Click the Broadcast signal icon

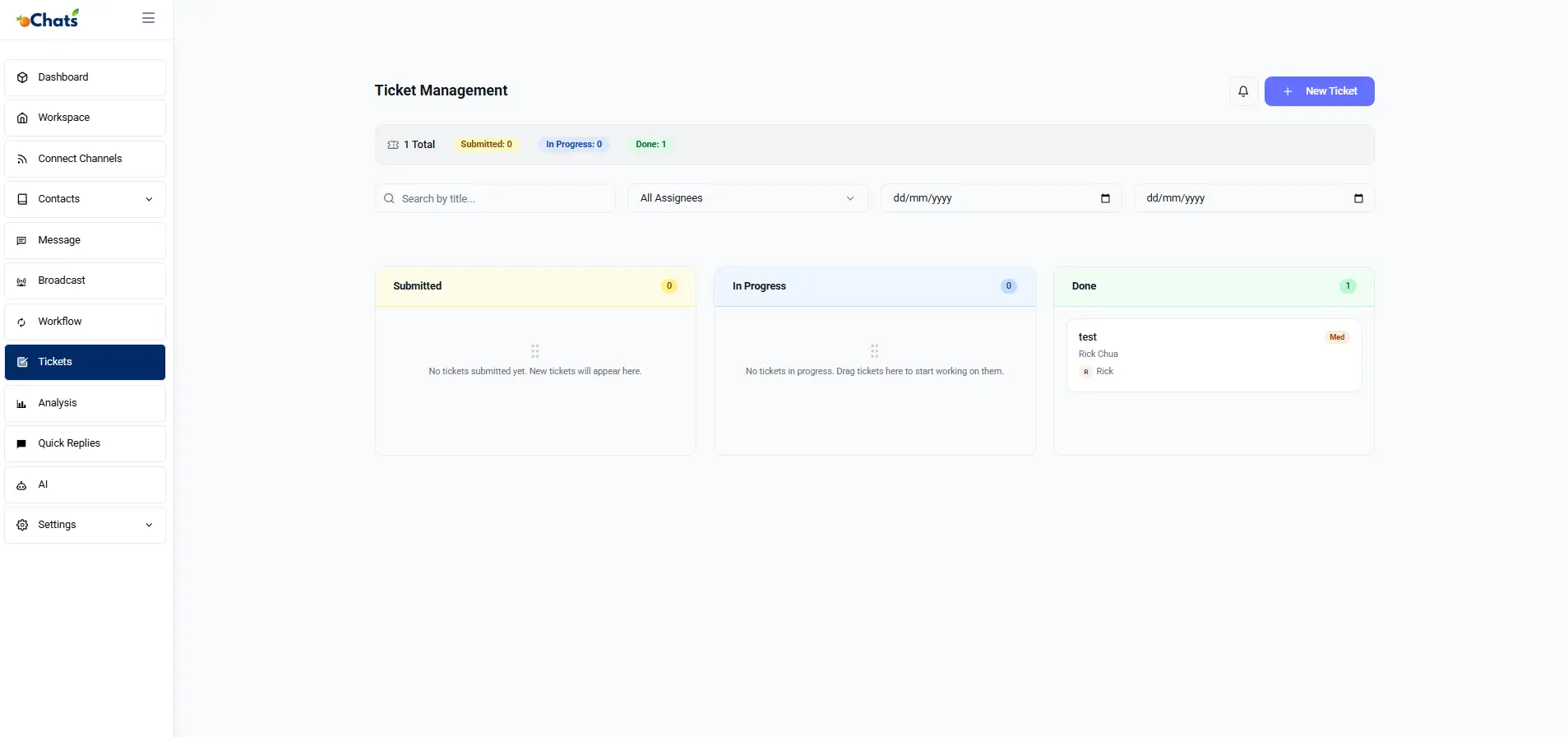[x=22, y=281]
